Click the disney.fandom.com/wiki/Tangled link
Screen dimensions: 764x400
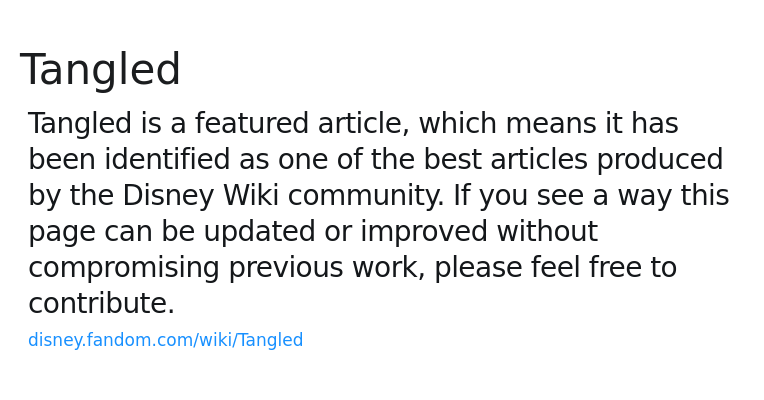coord(165,341)
